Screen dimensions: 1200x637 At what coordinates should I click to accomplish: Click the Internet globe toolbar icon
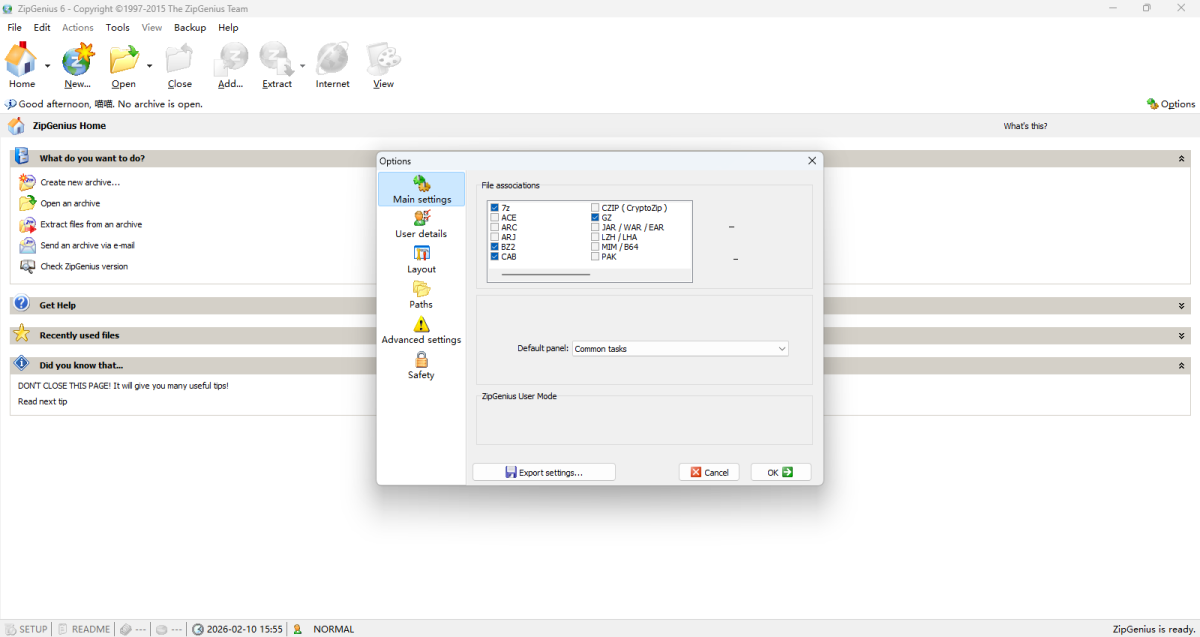pos(332,60)
